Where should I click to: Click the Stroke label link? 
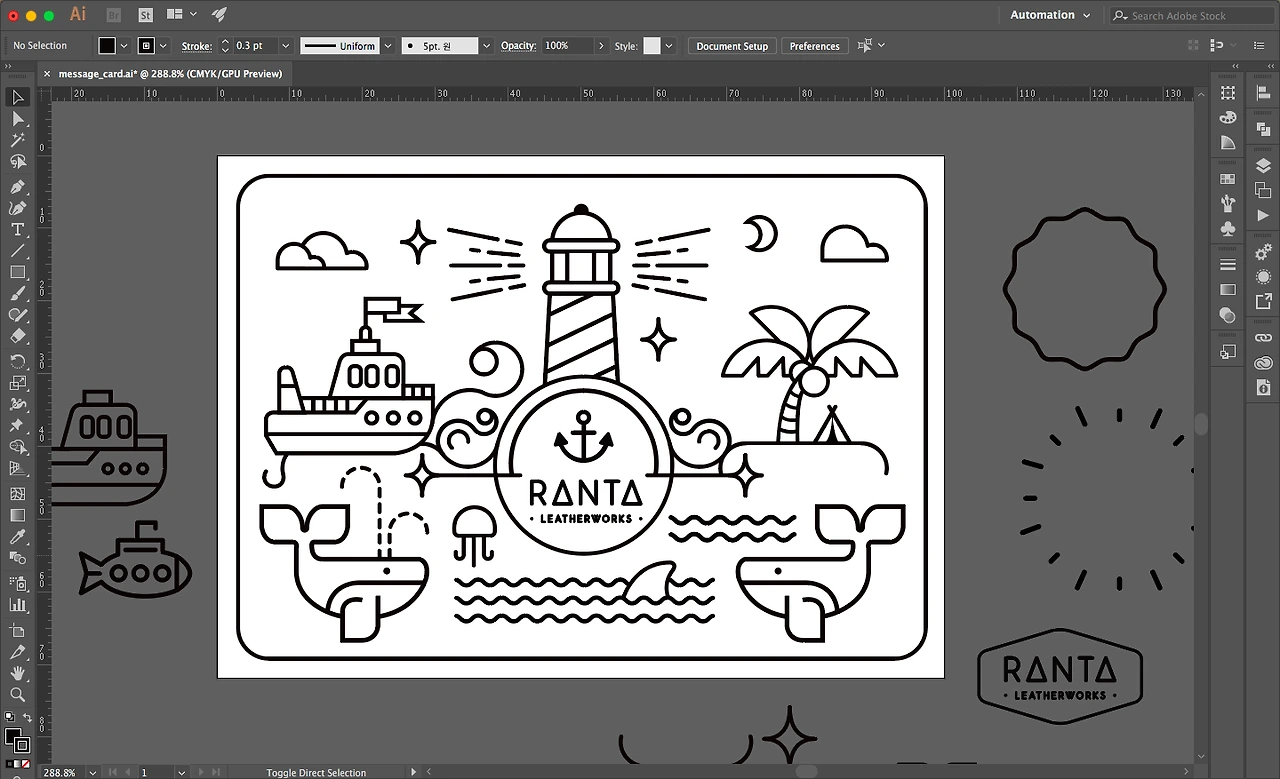pos(196,46)
